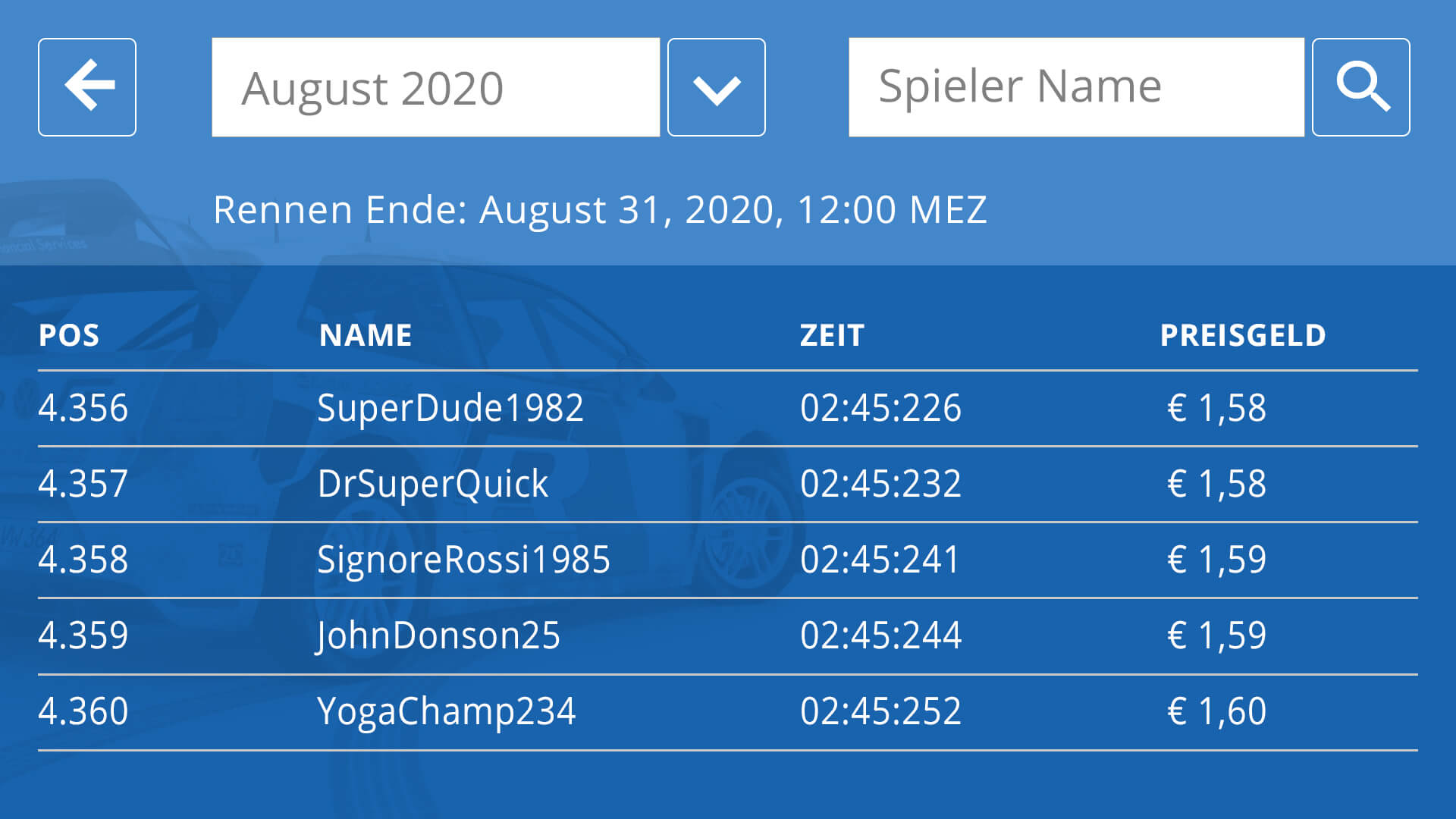This screenshot has height=819, width=1456.
Task: Click the POS column header
Action: tap(69, 335)
